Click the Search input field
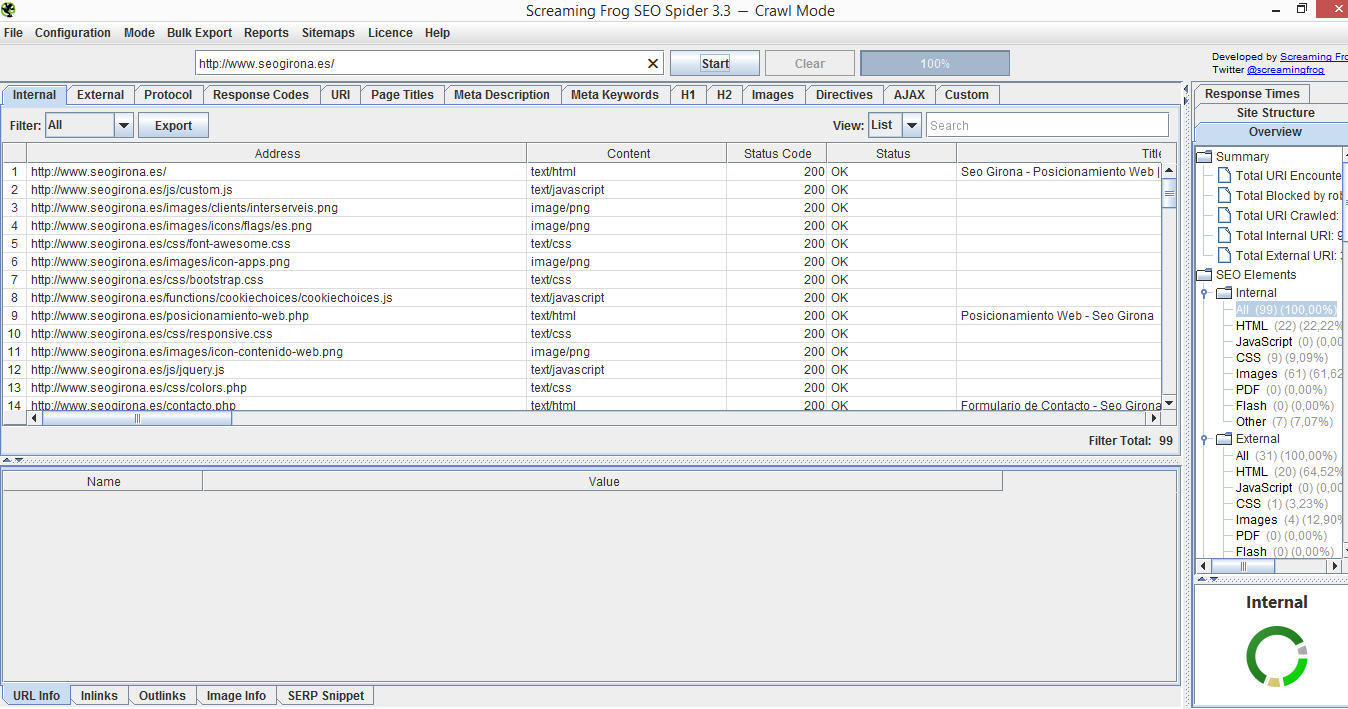 click(1047, 125)
